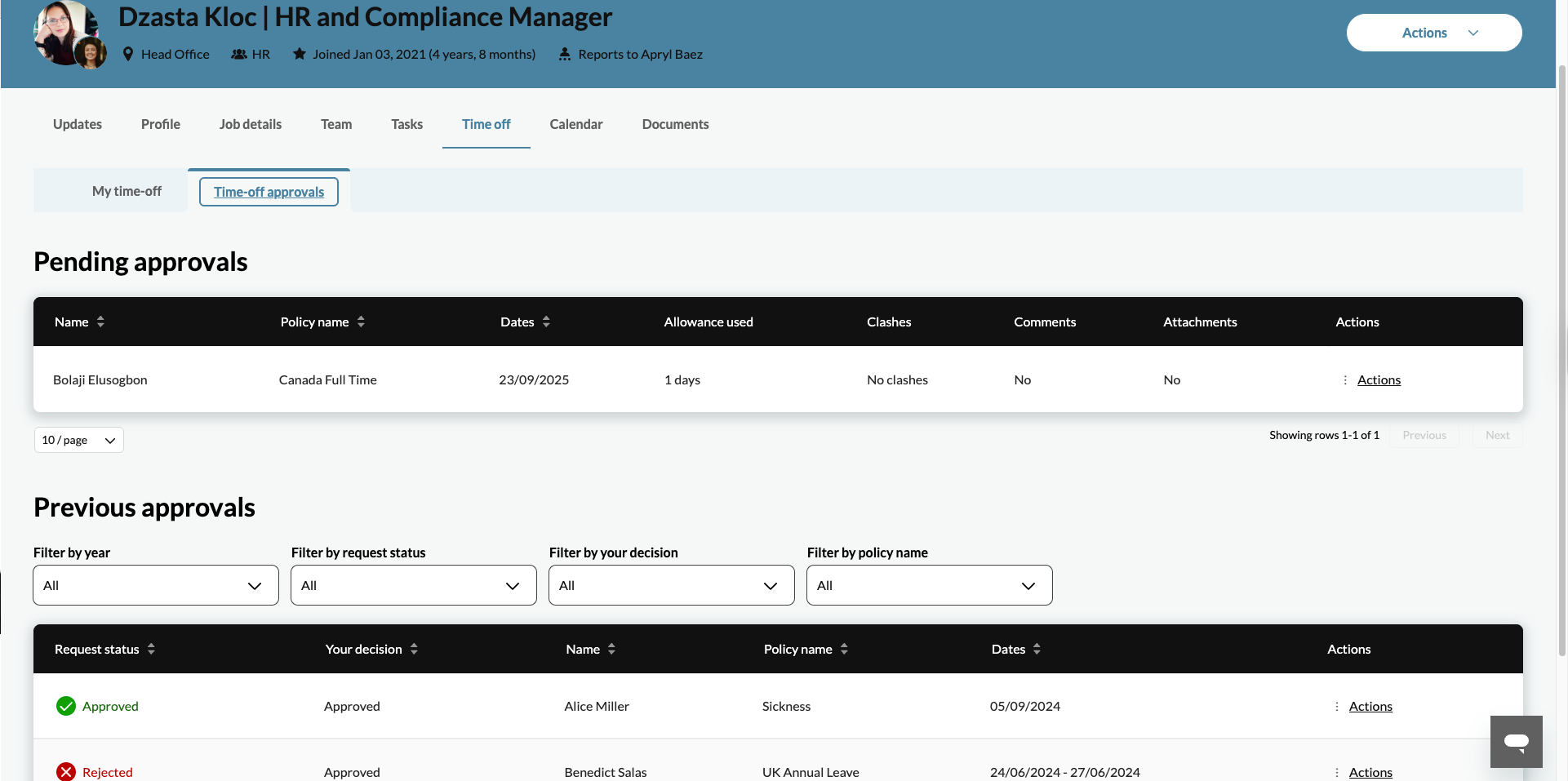Expand Filter by policy name dropdown
Viewport: 1568px width, 781px height.
[x=929, y=585]
